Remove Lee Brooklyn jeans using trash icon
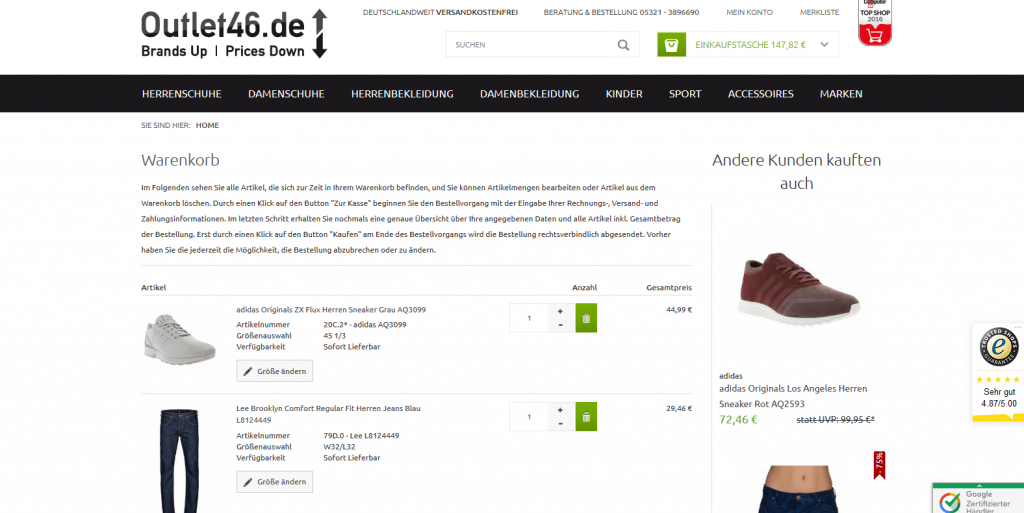 point(586,416)
